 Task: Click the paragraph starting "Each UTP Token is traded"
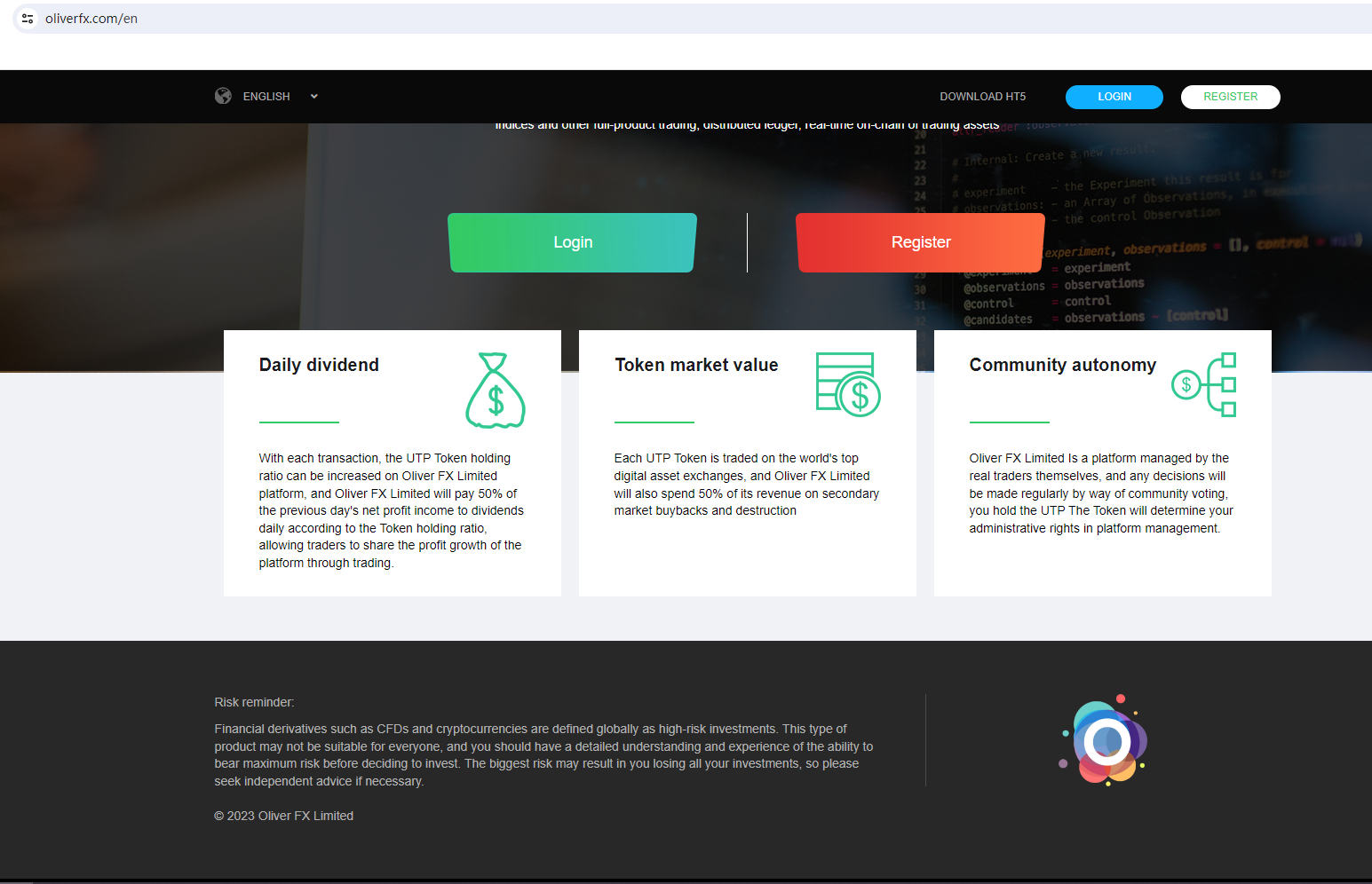(747, 485)
